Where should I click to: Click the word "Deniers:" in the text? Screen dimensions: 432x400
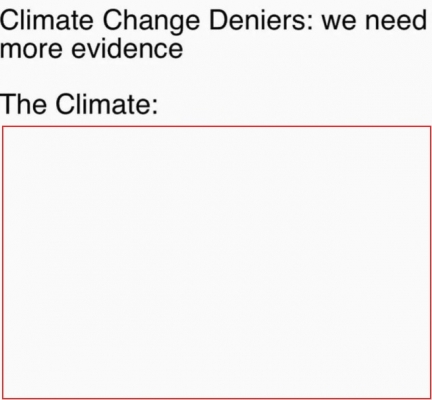pyautogui.click(x=261, y=20)
